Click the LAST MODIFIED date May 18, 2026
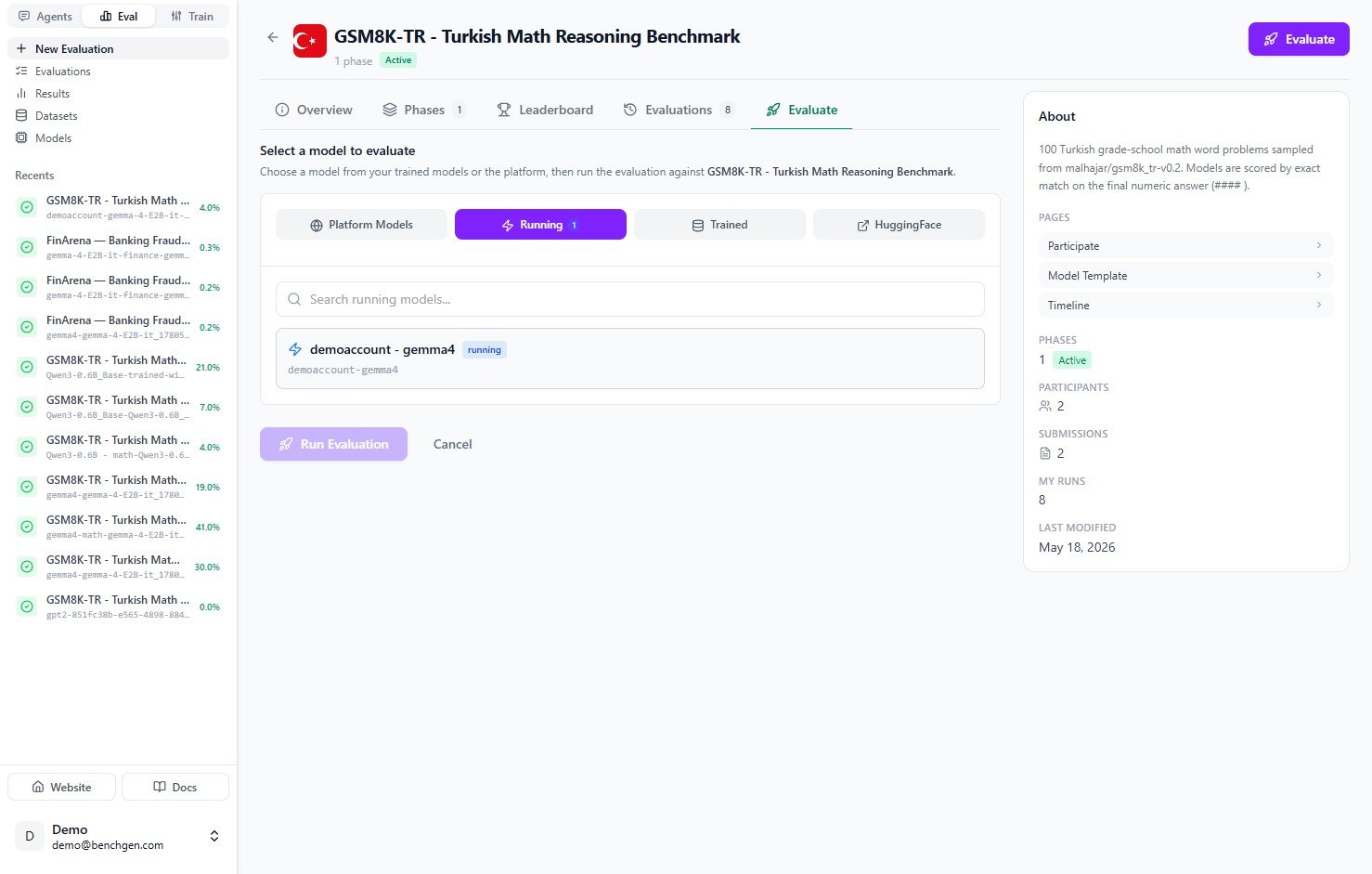Screen dimensions: 1372x874 pos(1077,547)
